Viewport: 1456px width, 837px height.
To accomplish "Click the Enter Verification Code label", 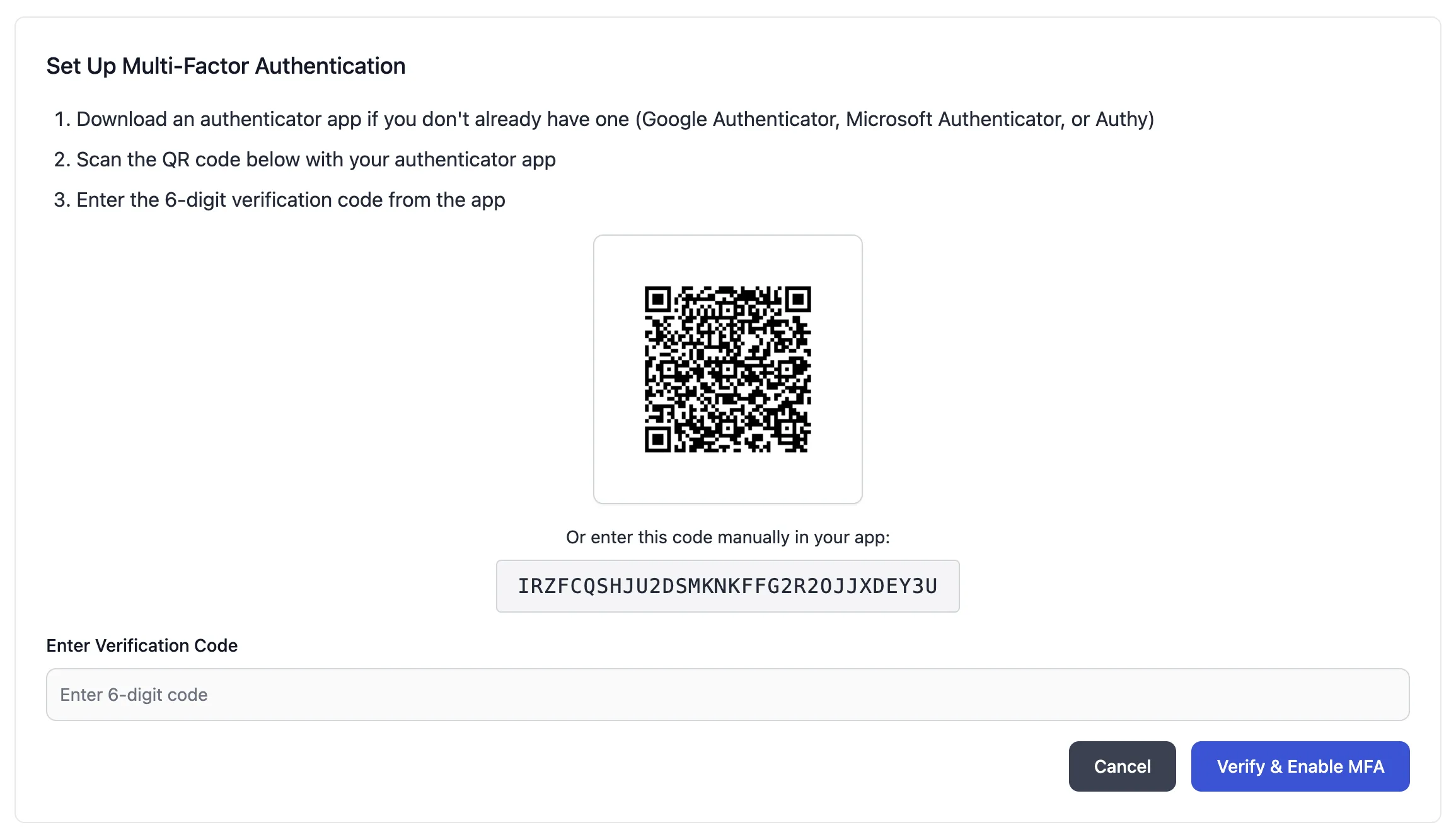I will click(141, 645).
